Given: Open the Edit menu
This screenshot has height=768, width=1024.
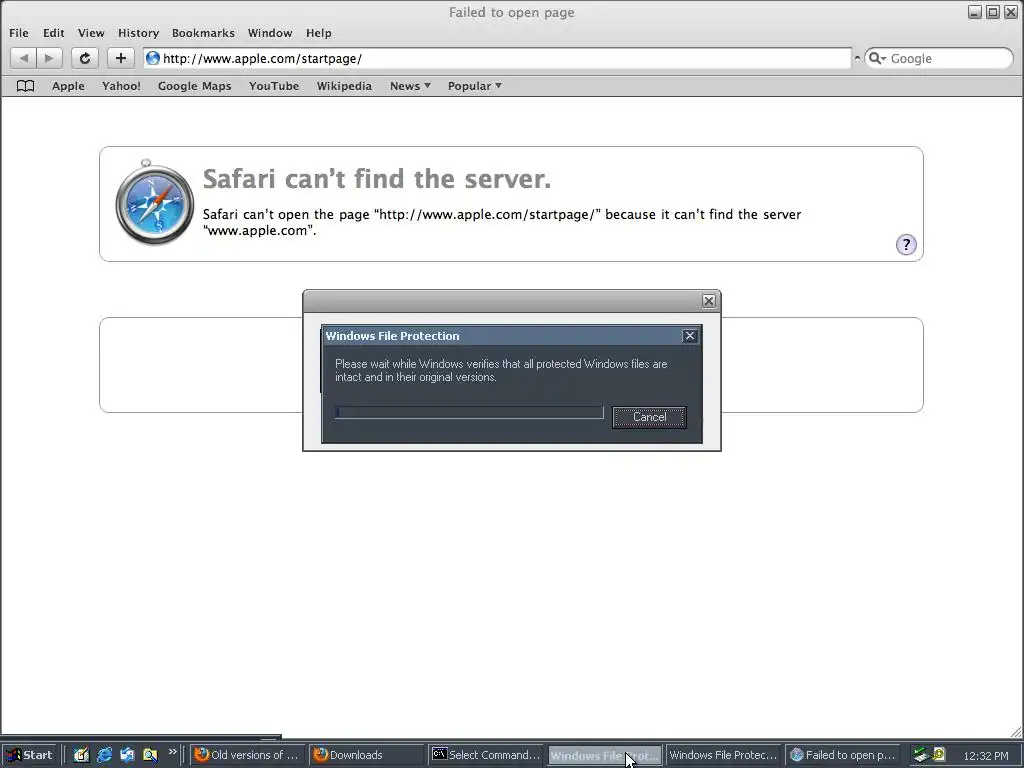Looking at the screenshot, I should coord(54,33).
